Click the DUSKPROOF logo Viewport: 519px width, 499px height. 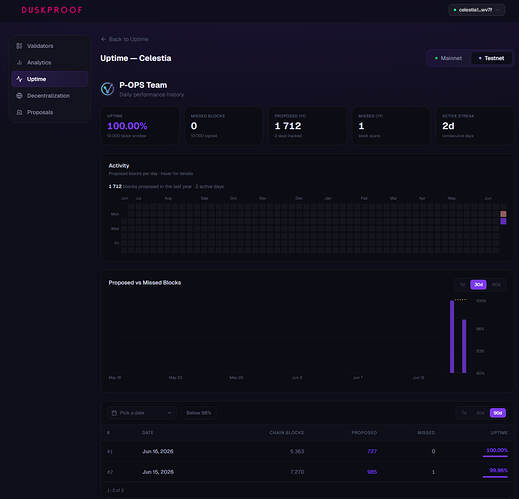click(52, 10)
